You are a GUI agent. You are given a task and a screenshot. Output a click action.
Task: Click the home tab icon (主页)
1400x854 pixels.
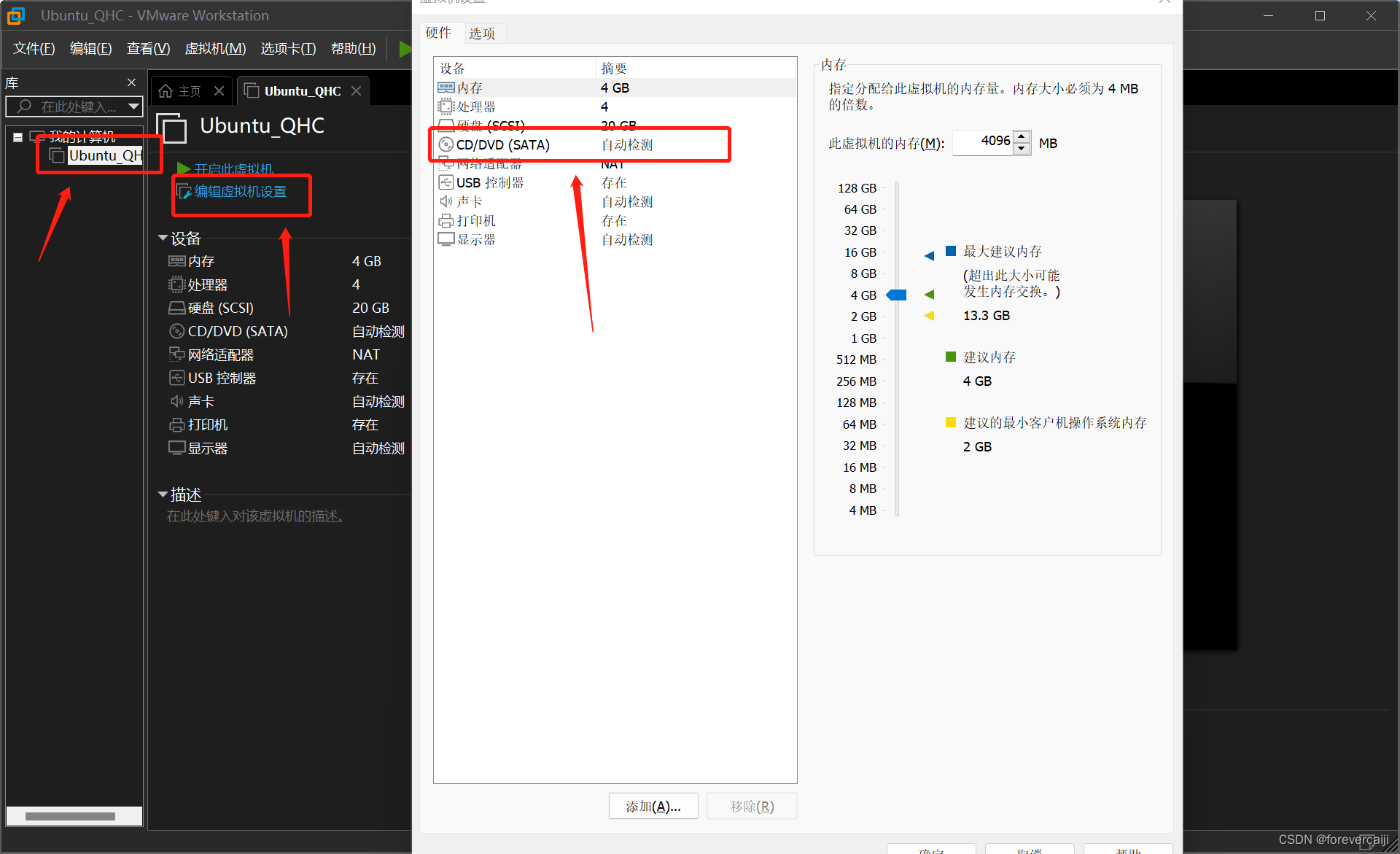click(x=166, y=91)
